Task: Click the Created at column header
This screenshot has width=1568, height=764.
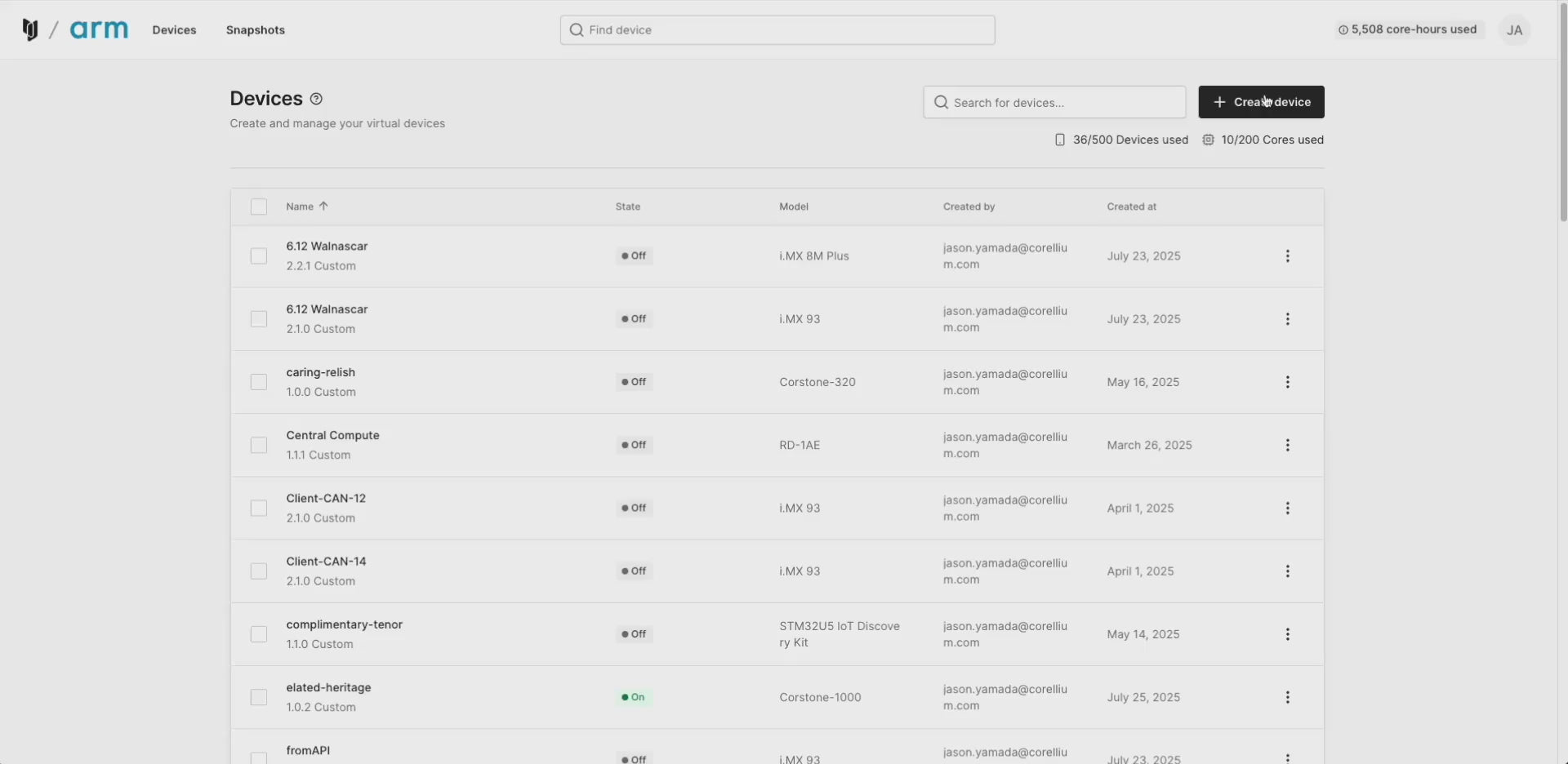Action: coord(1131,207)
